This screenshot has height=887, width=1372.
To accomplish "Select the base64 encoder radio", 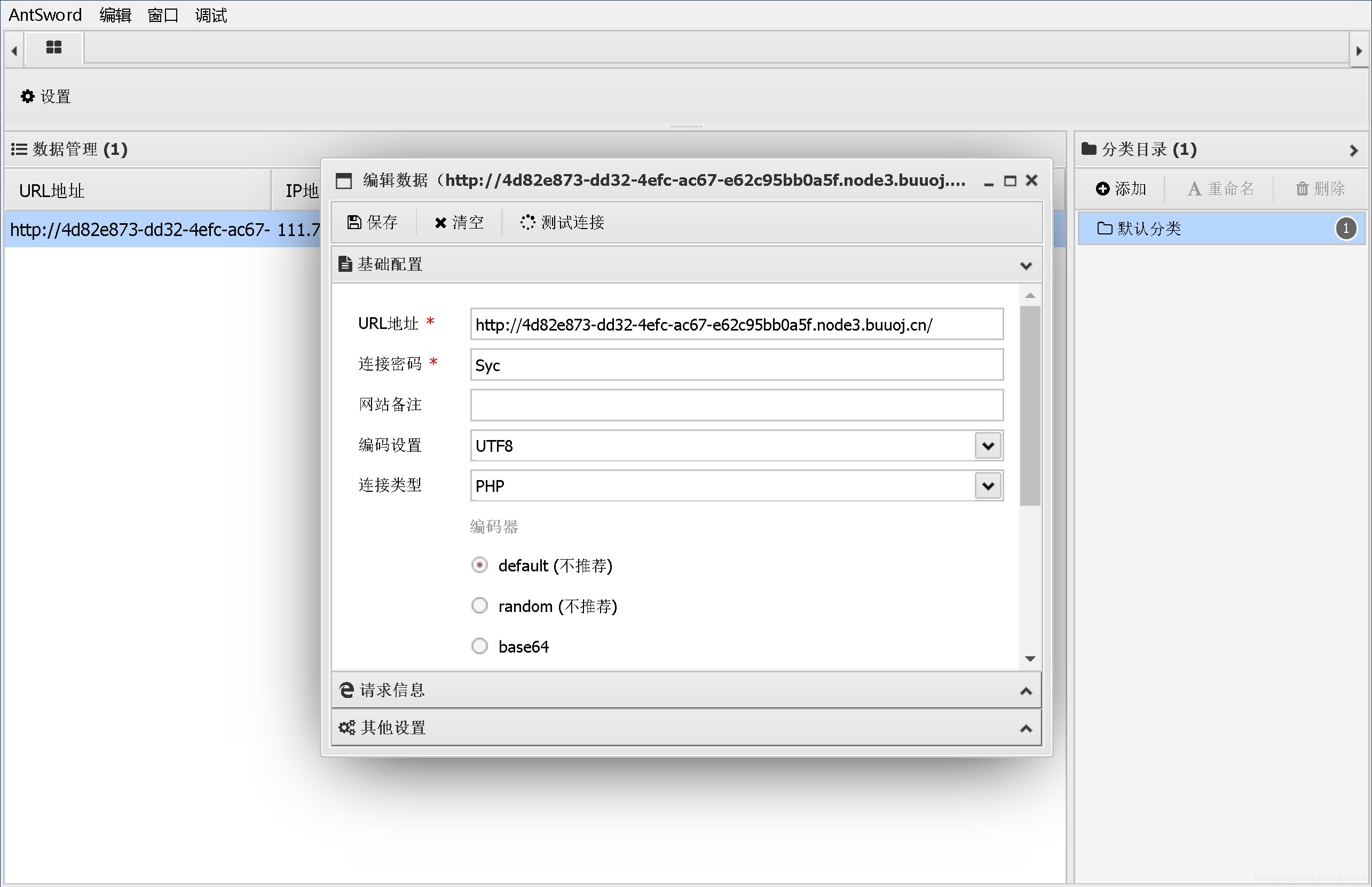I will [x=479, y=646].
